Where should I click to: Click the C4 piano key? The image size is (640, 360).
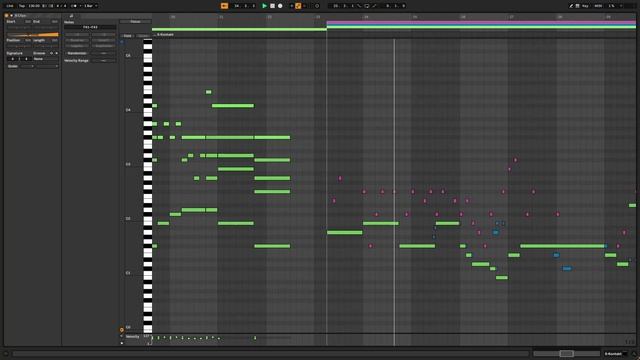point(147,111)
